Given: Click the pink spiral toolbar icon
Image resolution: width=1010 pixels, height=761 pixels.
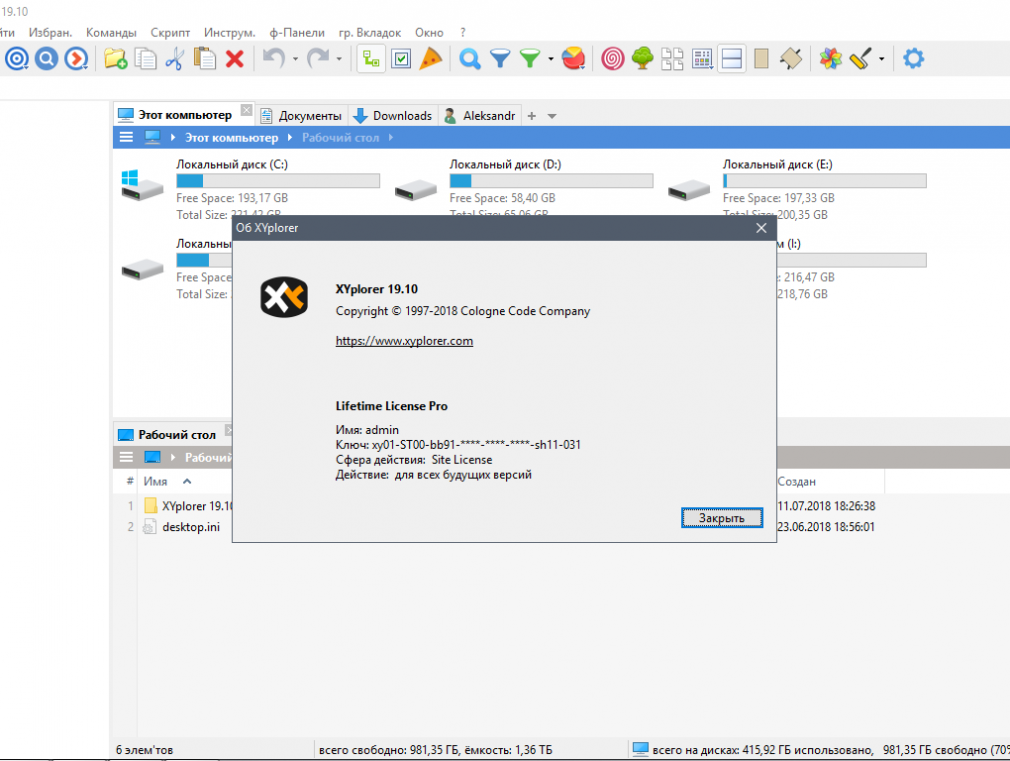Looking at the screenshot, I should (613, 59).
